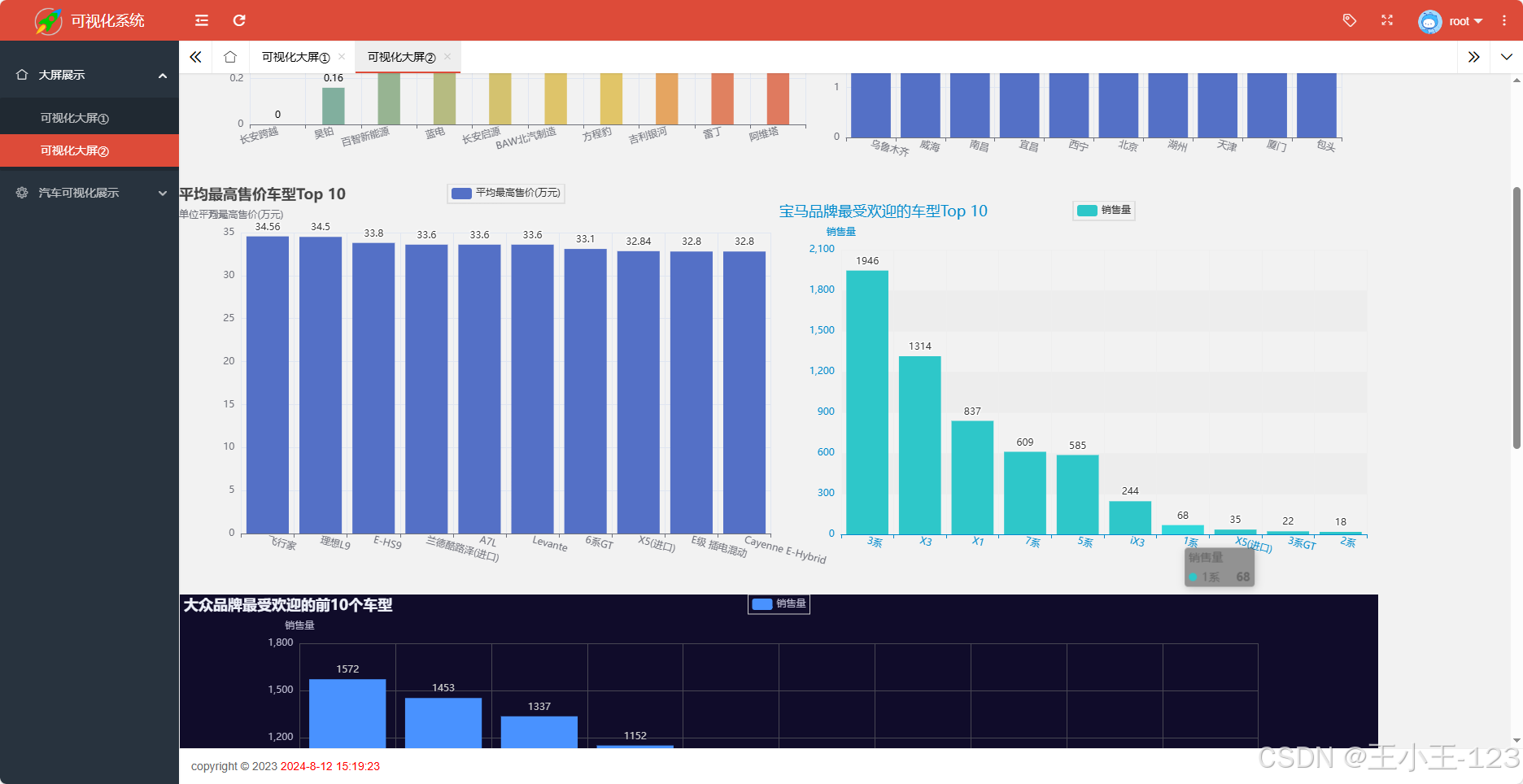Enter fullscreen with the expand icon
This screenshot has height=784, width=1523.
[x=1387, y=20]
